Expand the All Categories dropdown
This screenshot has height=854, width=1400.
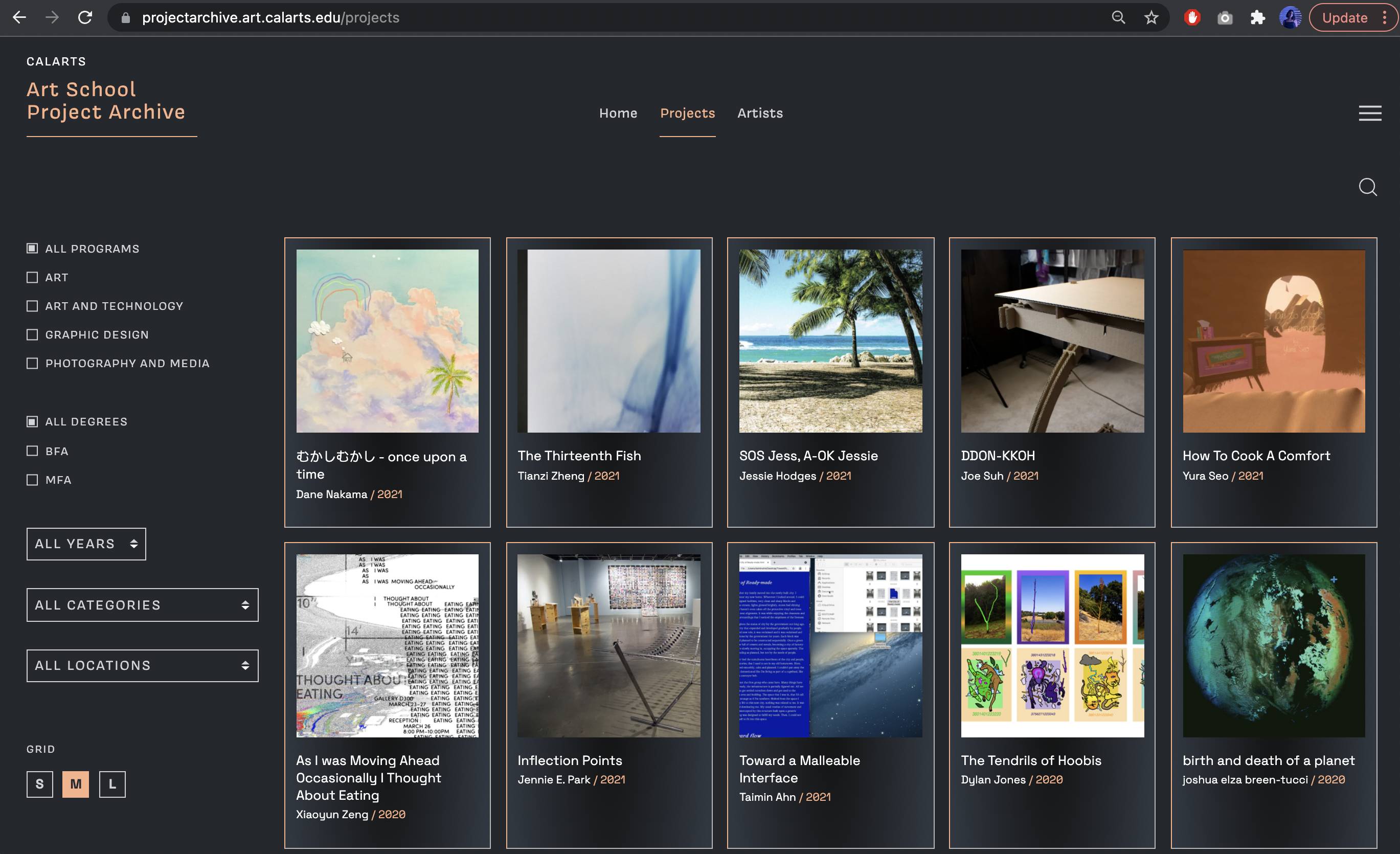(142, 604)
